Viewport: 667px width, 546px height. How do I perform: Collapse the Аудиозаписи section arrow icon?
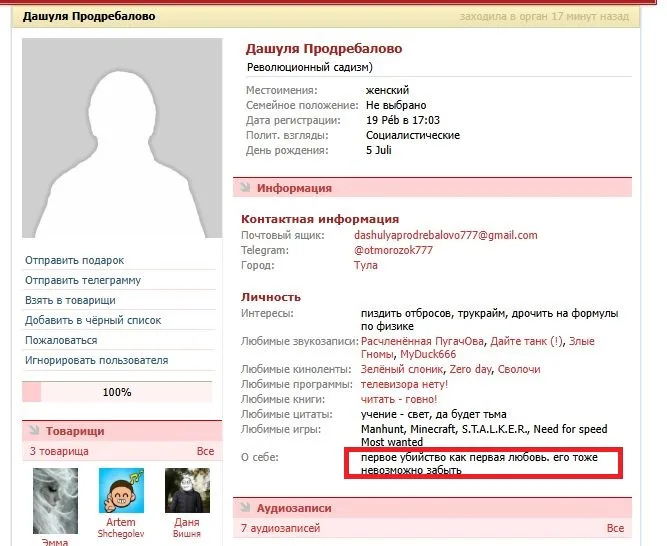[245, 507]
